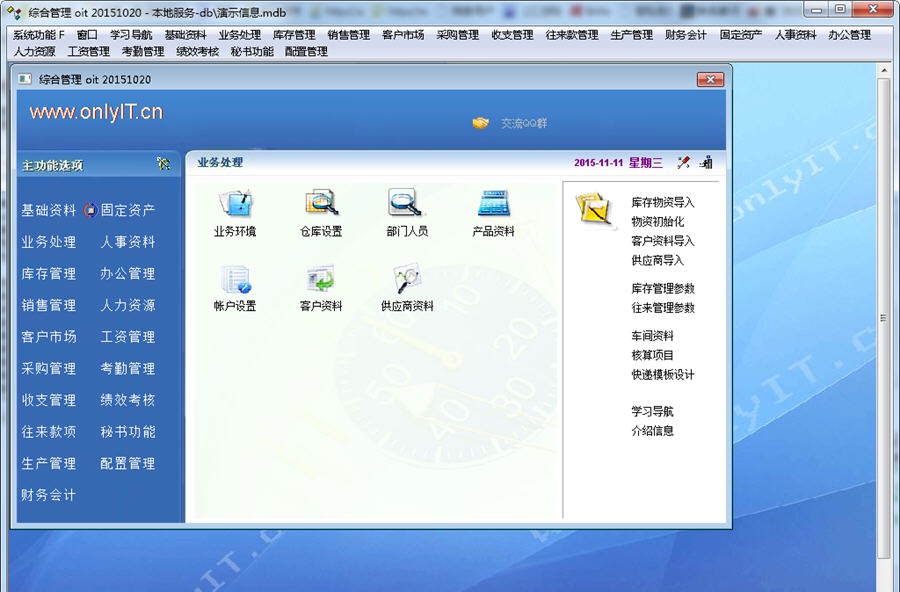Click the folder icon atop the right panel
The width and height of the screenshot is (900, 592).
pos(590,209)
